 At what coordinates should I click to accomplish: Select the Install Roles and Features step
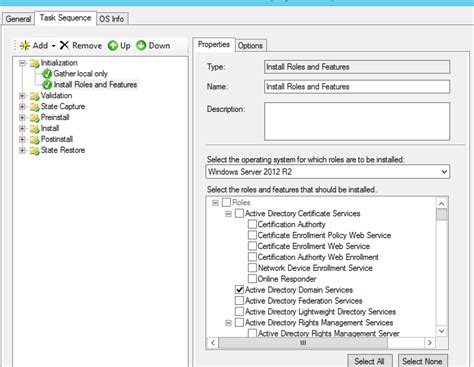(x=95, y=85)
